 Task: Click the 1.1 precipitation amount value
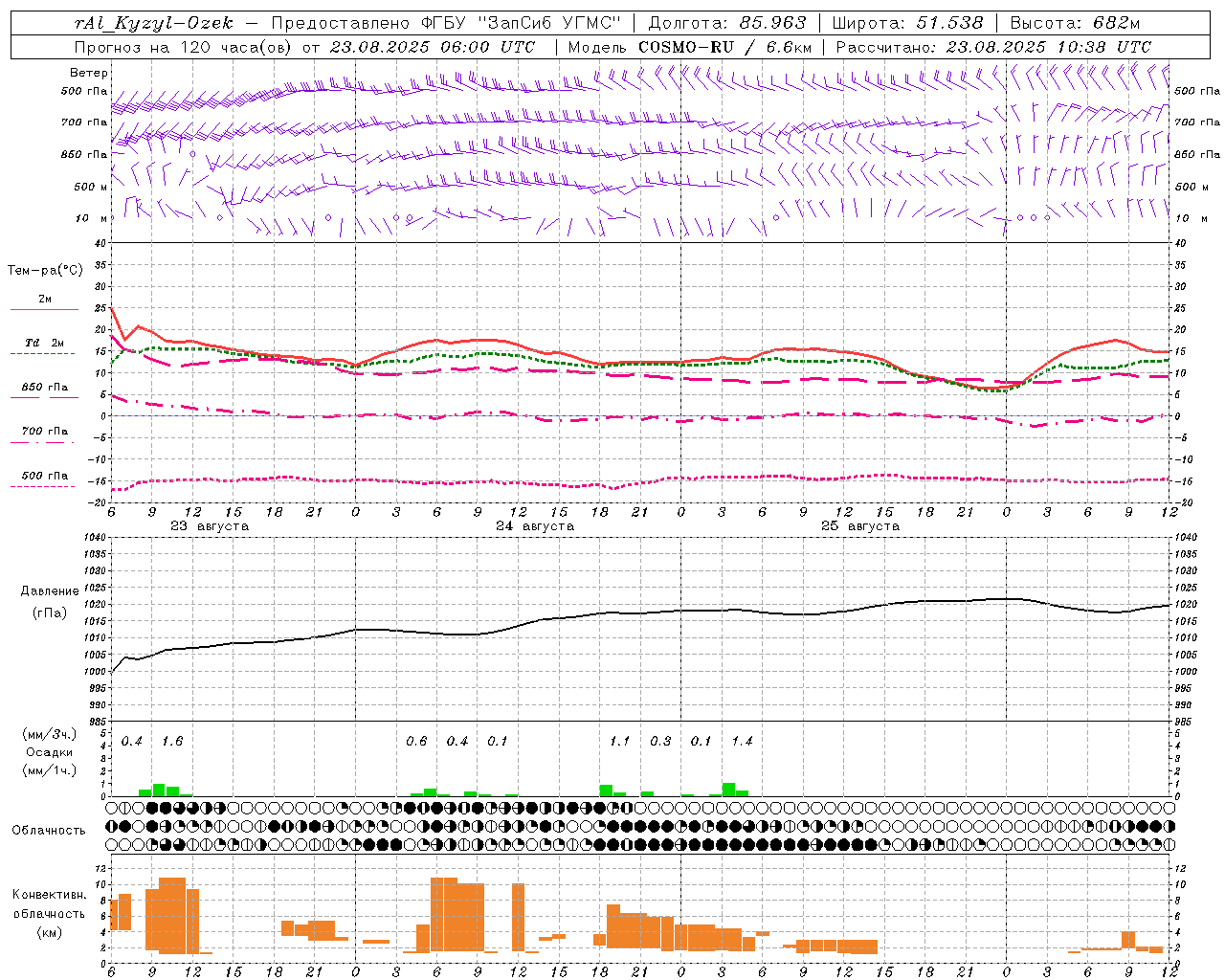[620, 742]
